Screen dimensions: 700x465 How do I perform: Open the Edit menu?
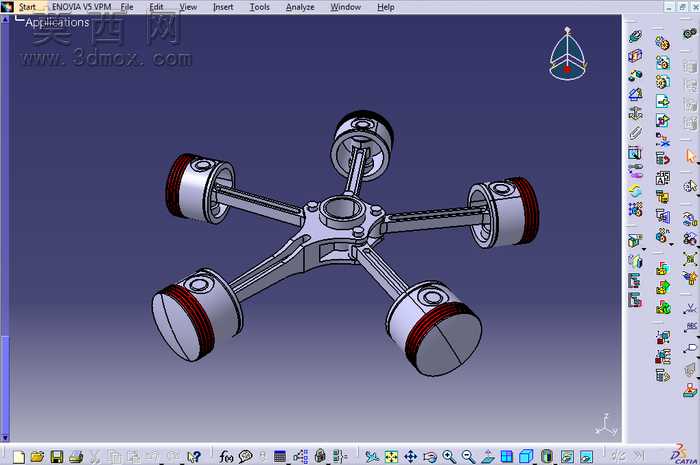tap(156, 7)
